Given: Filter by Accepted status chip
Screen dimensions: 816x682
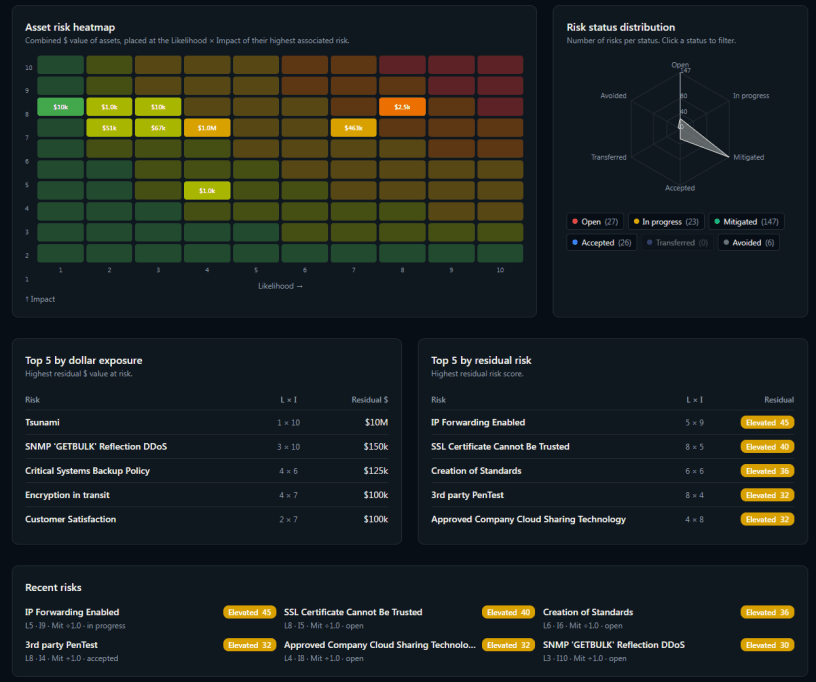Looking at the screenshot, I should 601,242.
